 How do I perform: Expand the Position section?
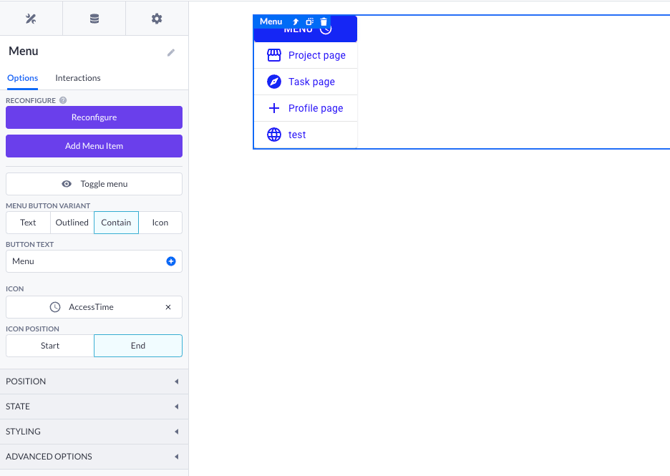pos(94,381)
